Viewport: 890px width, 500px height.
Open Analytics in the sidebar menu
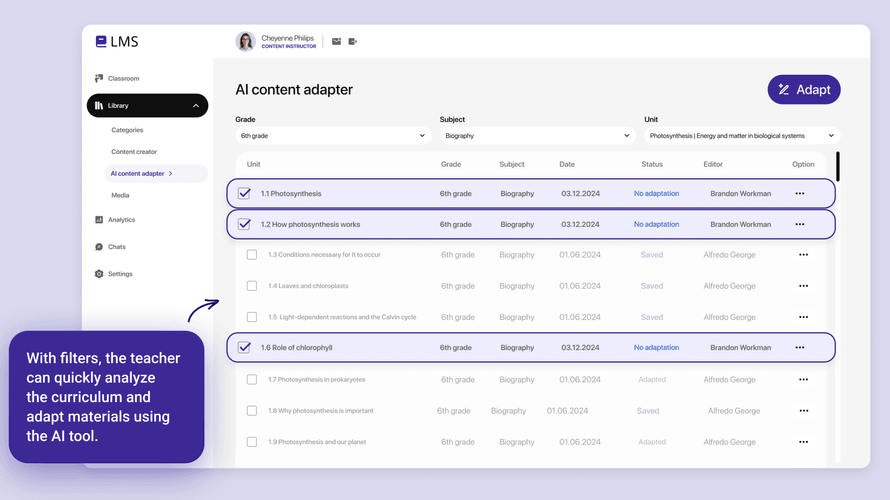[x=121, y=220]
